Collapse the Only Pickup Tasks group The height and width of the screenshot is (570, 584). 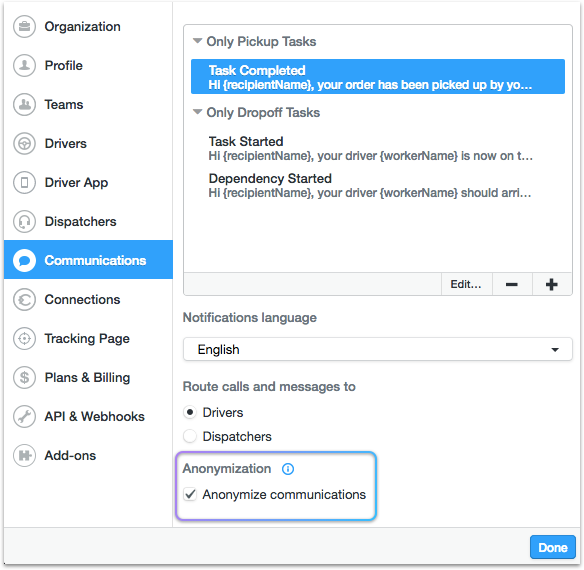coord(197,41)
